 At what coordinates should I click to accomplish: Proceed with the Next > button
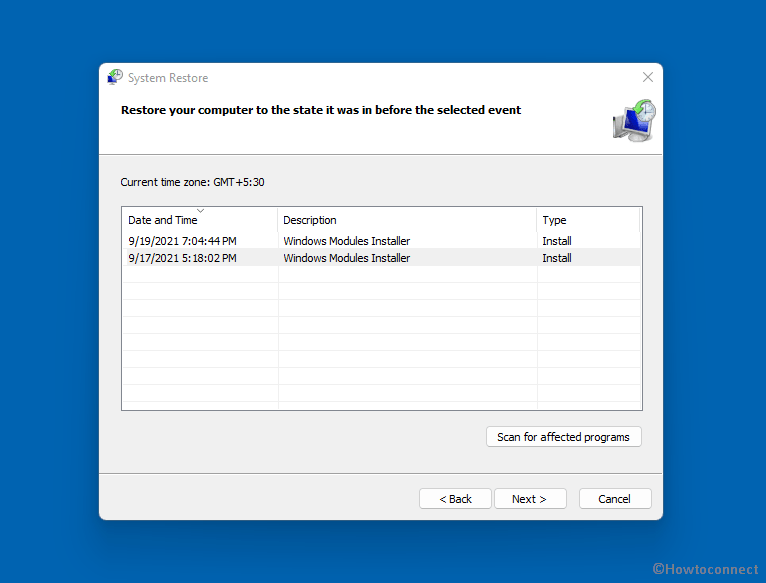(530, 499)
